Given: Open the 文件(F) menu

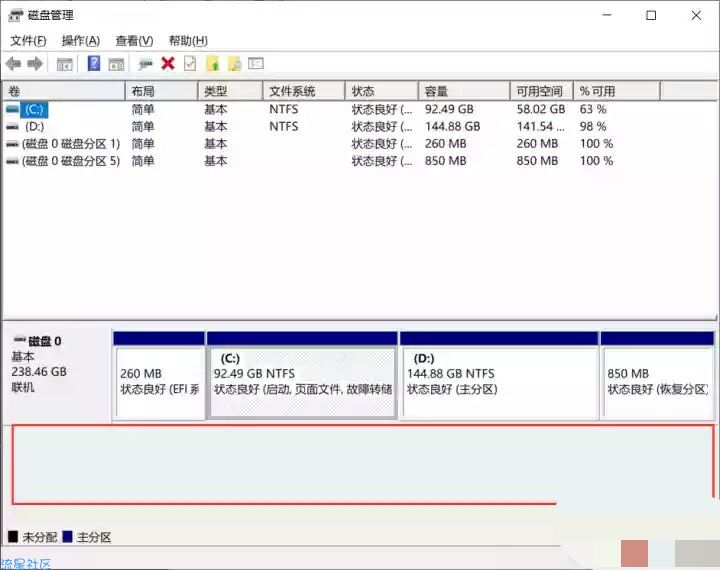Looking at the screenshot, I should click(x=28, y=41).
